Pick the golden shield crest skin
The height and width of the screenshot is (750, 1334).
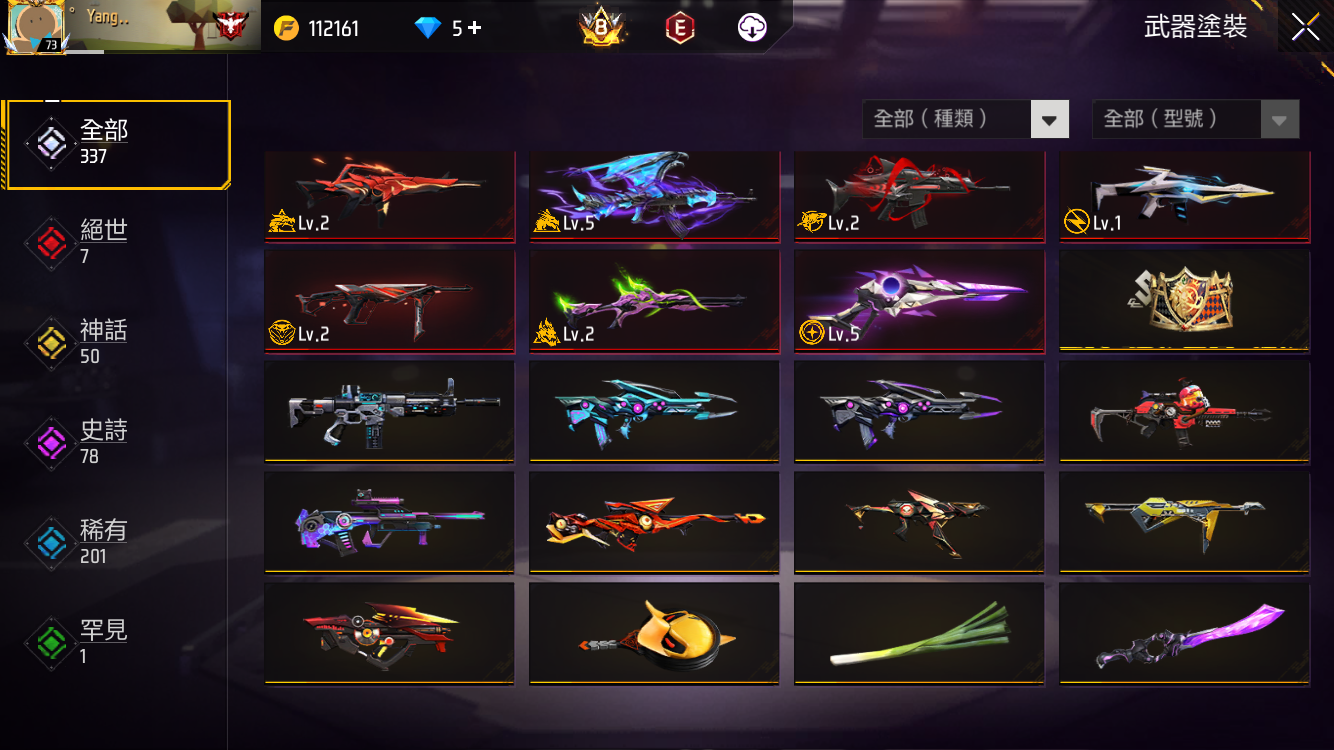coord(1184,300)
